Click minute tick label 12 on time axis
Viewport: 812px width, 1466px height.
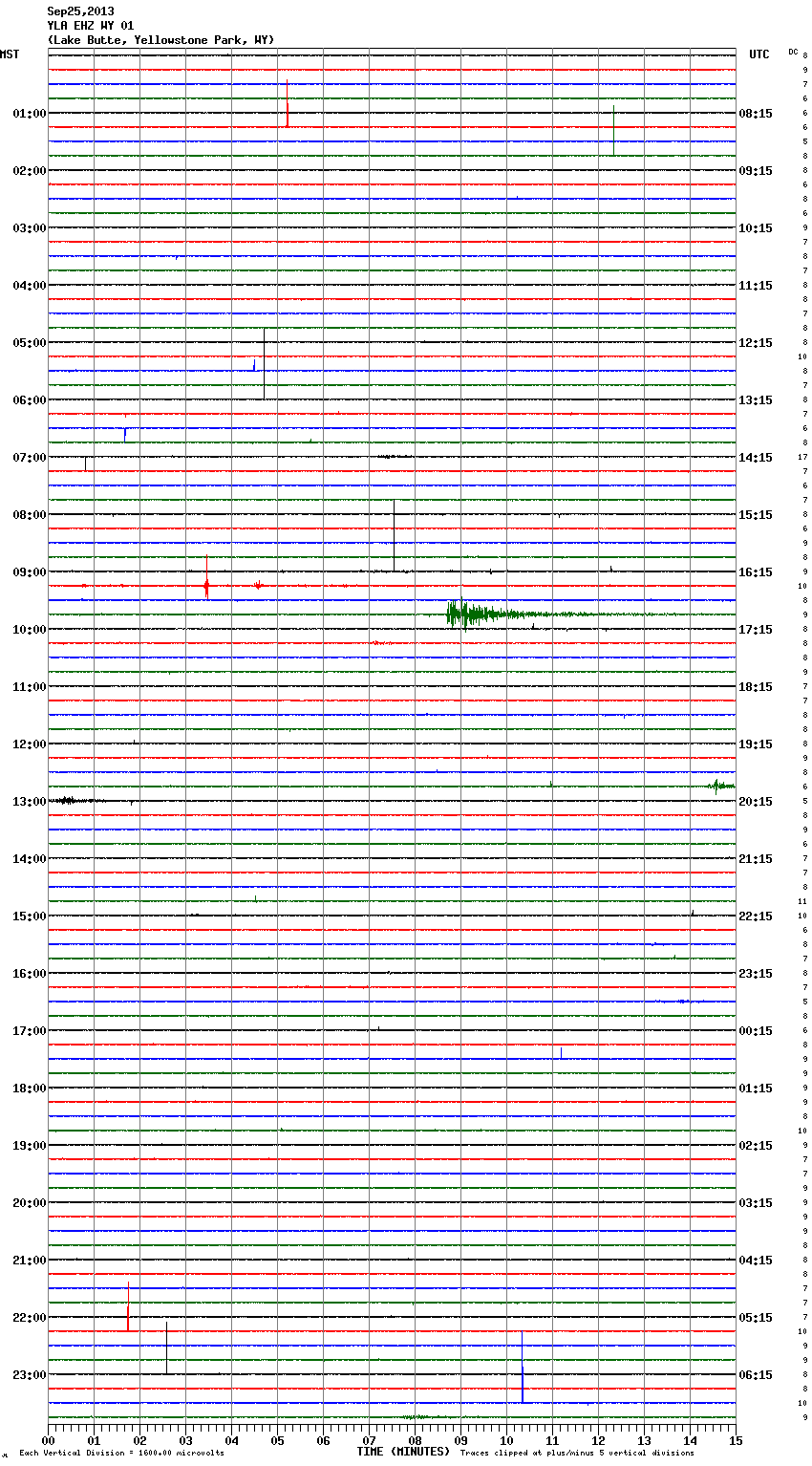(598, 1440)
